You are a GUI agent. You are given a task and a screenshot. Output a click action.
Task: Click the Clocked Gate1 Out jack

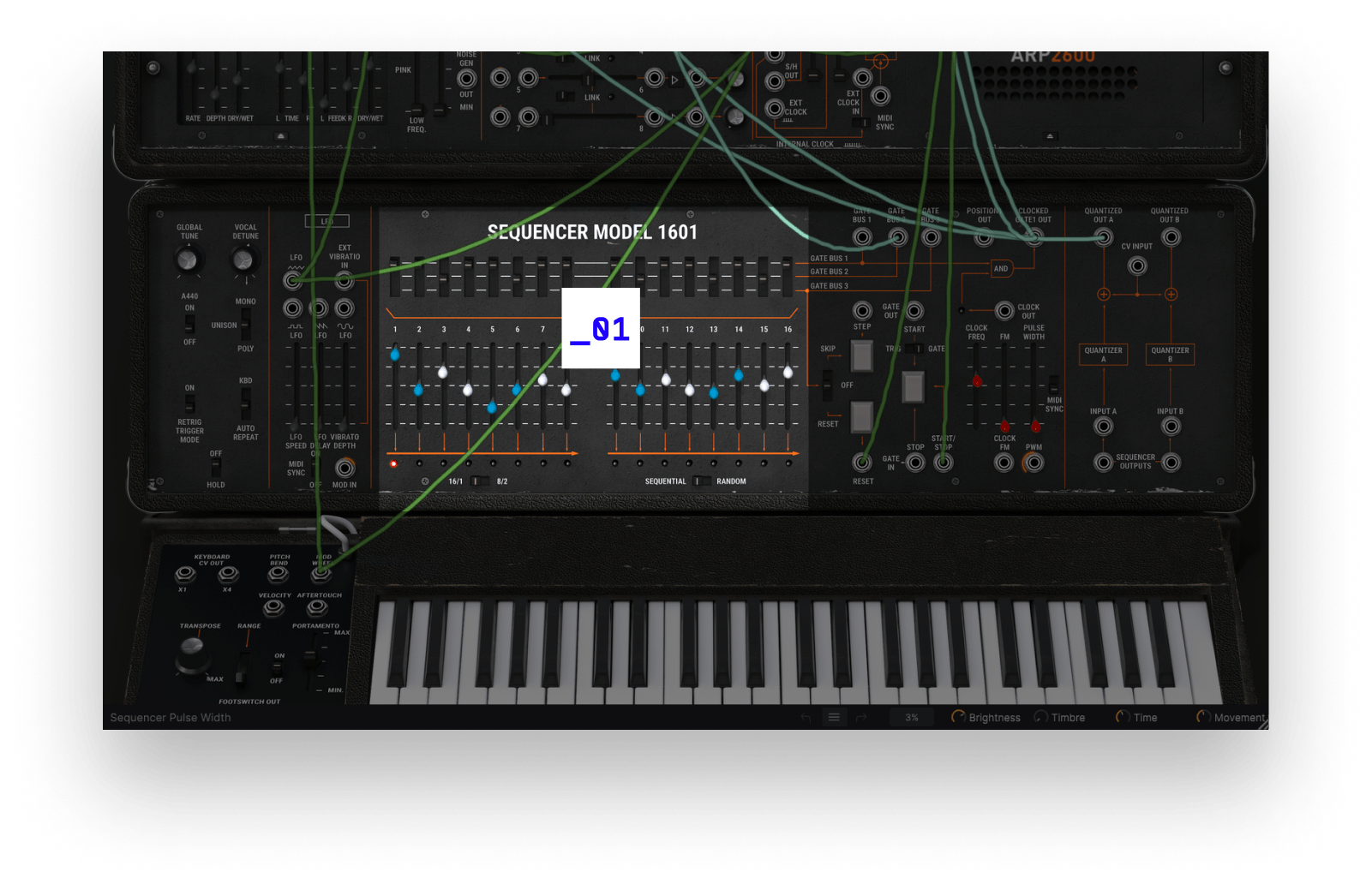[1034, 238]
